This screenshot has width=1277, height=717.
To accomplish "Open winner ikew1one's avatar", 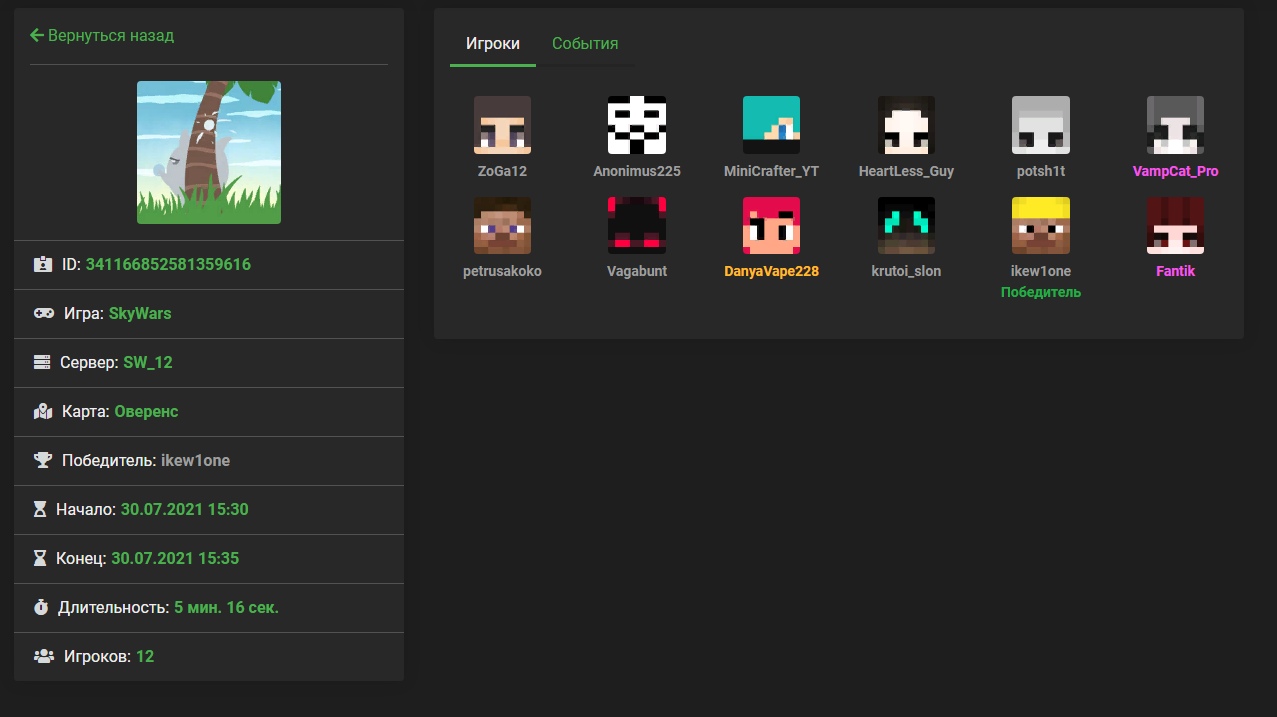I will tap(1041, 225).
